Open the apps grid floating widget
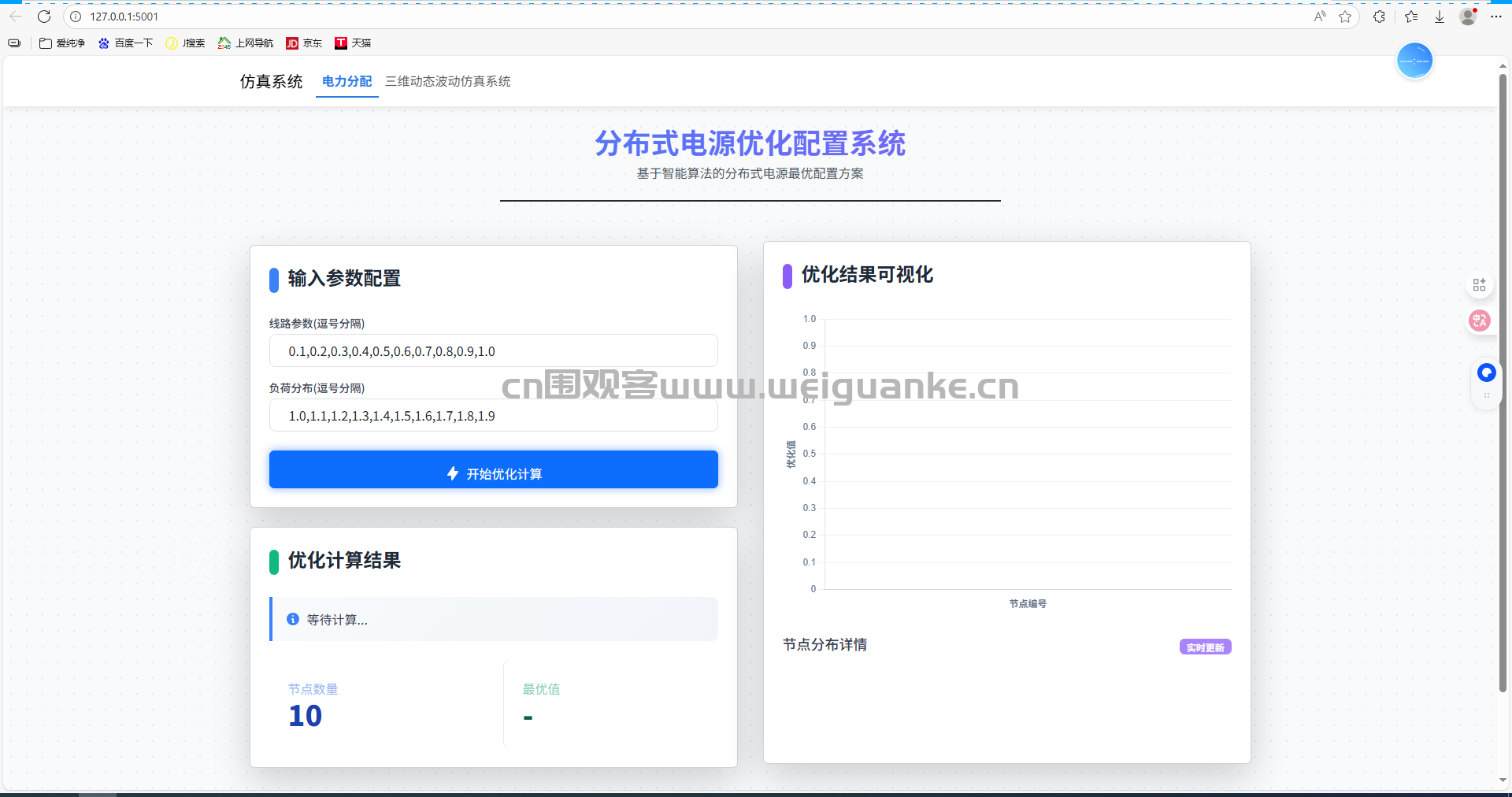The height and width of the screenshot is (797, 1512). [x=1479, y=285]
